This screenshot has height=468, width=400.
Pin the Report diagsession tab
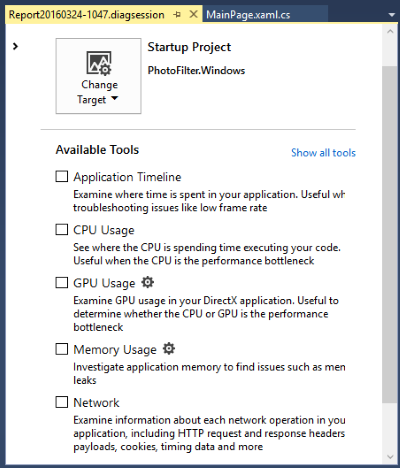point(177,14)
